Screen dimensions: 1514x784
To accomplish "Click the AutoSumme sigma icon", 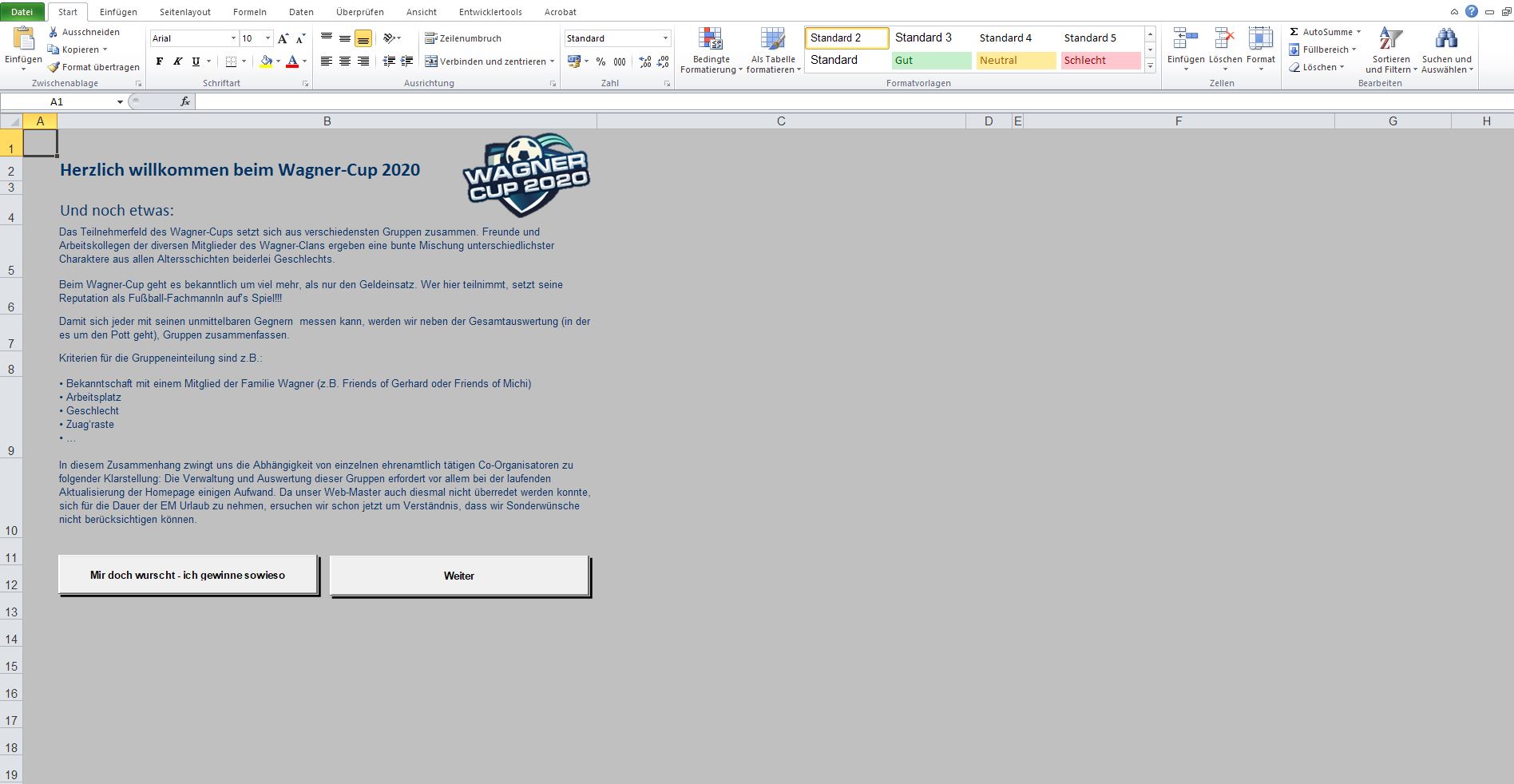I will 1294,32.
